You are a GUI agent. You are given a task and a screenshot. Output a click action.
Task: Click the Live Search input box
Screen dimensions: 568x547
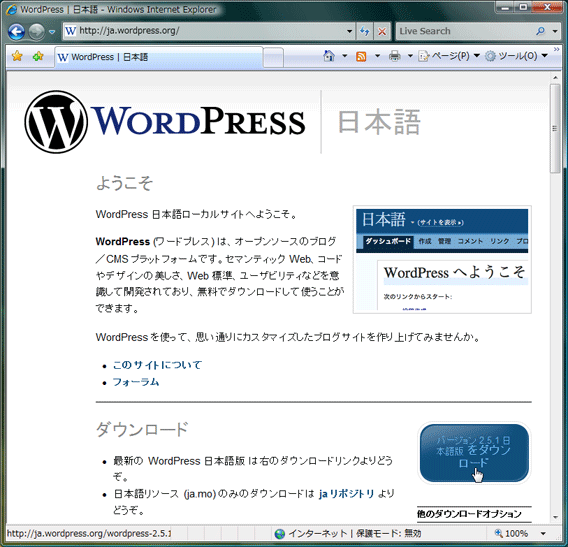(465, 31)
